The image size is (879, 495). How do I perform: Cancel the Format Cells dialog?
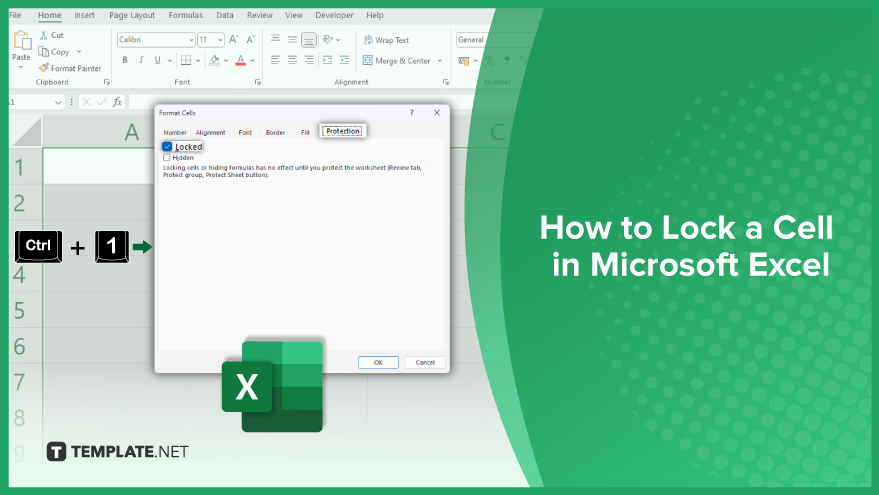tap(425, 362)
